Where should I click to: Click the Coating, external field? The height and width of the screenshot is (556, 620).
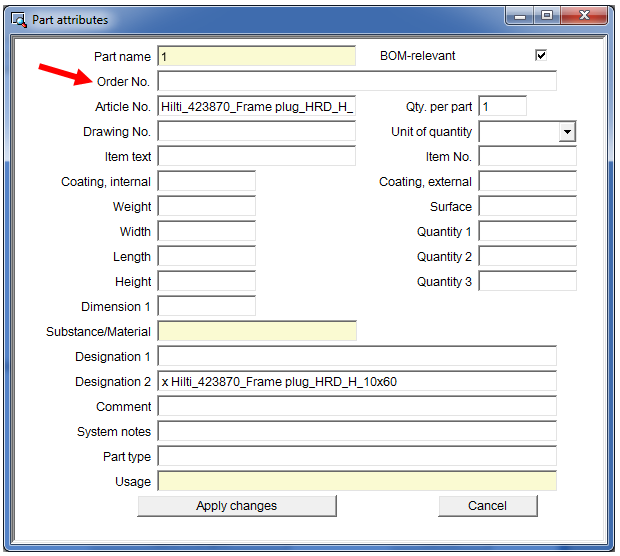(527, 181)
